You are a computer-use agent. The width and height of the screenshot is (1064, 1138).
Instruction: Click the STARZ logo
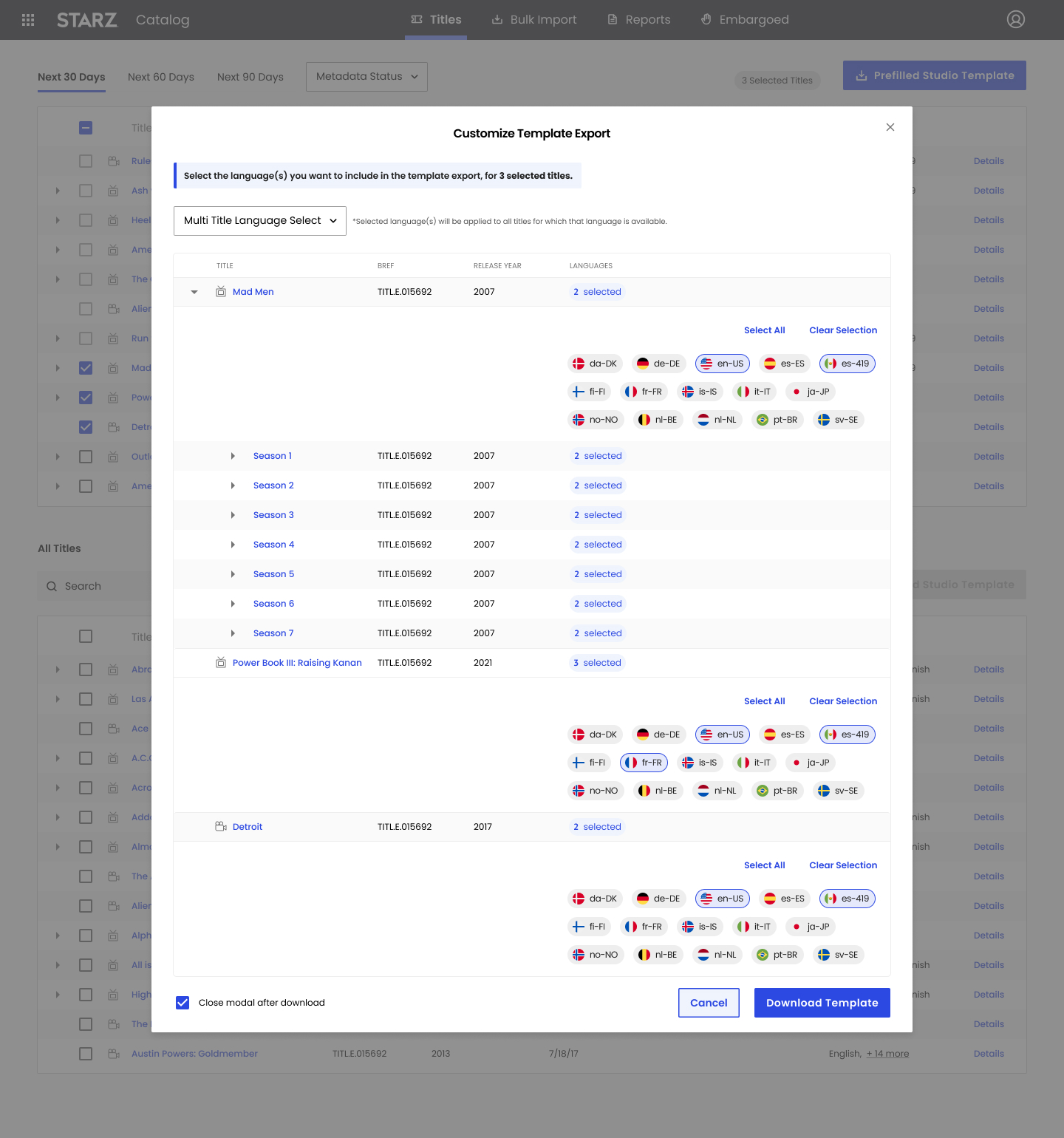coord(87,20)
